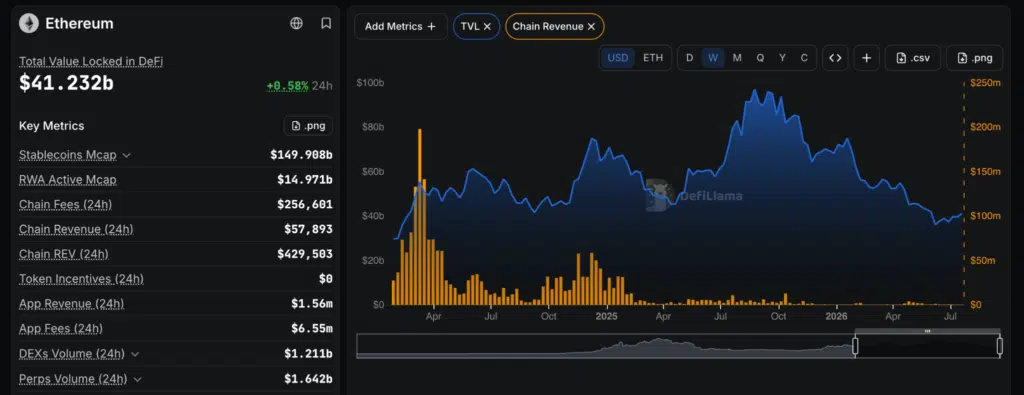
Task: Click the +0.58% 24h change value
Action: 287,86
